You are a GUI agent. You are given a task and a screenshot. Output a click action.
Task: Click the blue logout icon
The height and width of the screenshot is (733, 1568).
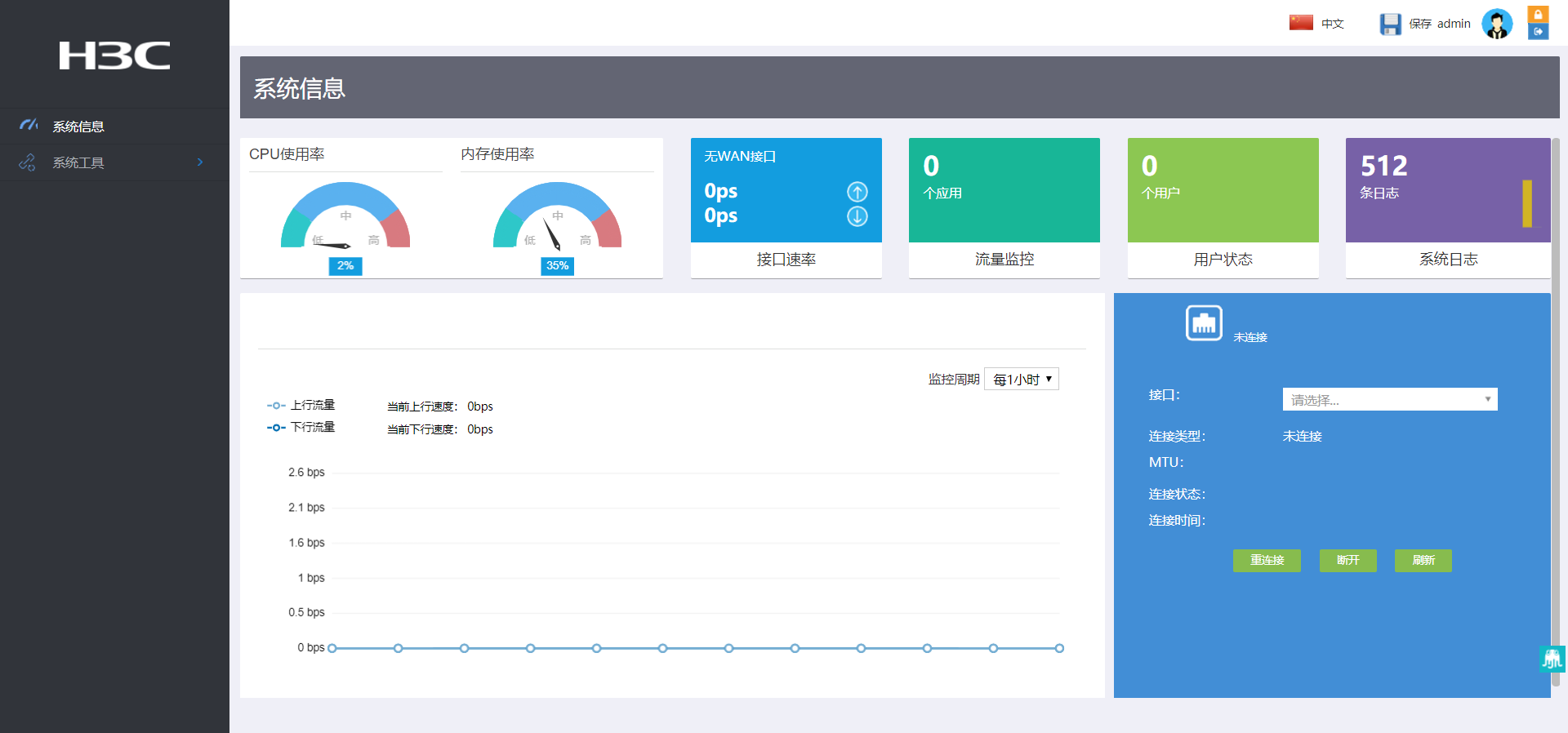coord(1538,32)
